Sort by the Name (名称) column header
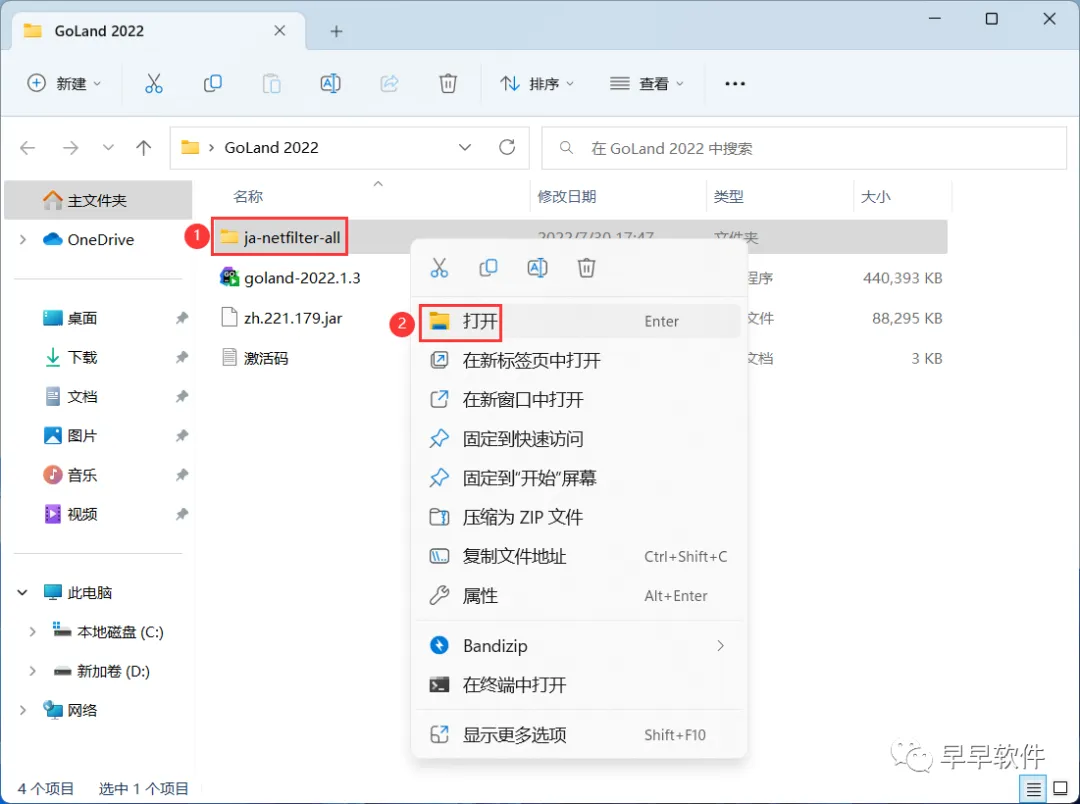The height and width of the screenshot is (804, 1080). click(248, 196)
